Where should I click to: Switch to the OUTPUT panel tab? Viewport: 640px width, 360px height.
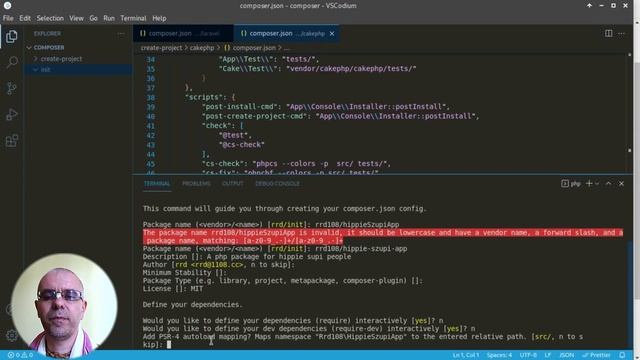233,184
